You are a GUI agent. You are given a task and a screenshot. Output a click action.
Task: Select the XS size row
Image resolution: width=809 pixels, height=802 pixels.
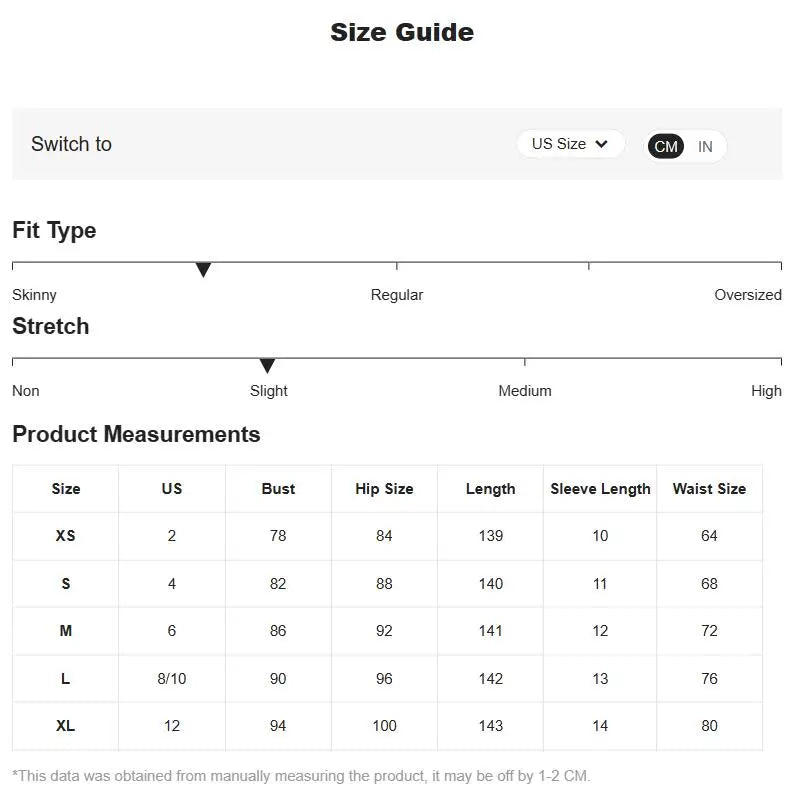tap(65, 536)
